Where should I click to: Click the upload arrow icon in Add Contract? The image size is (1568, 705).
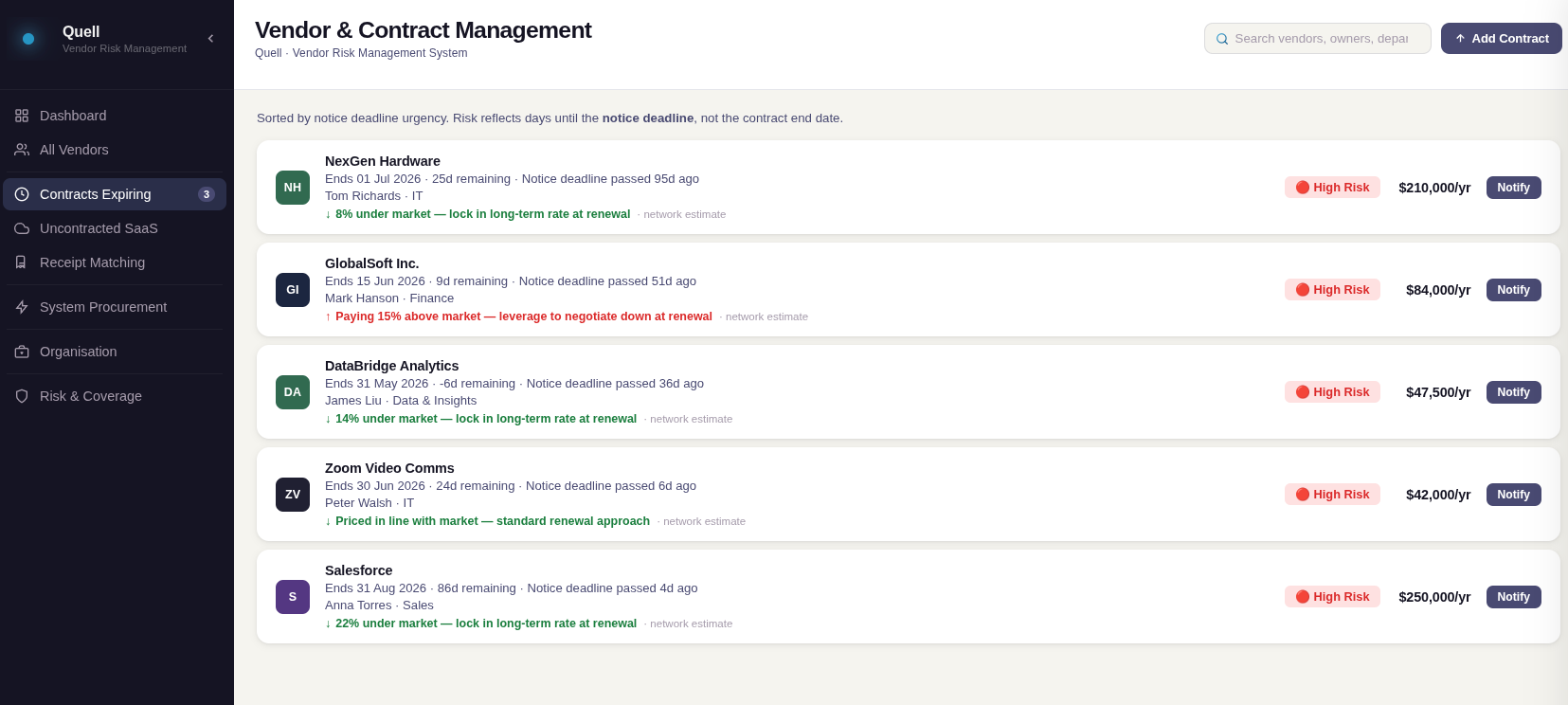click(x=1460, y=39)
